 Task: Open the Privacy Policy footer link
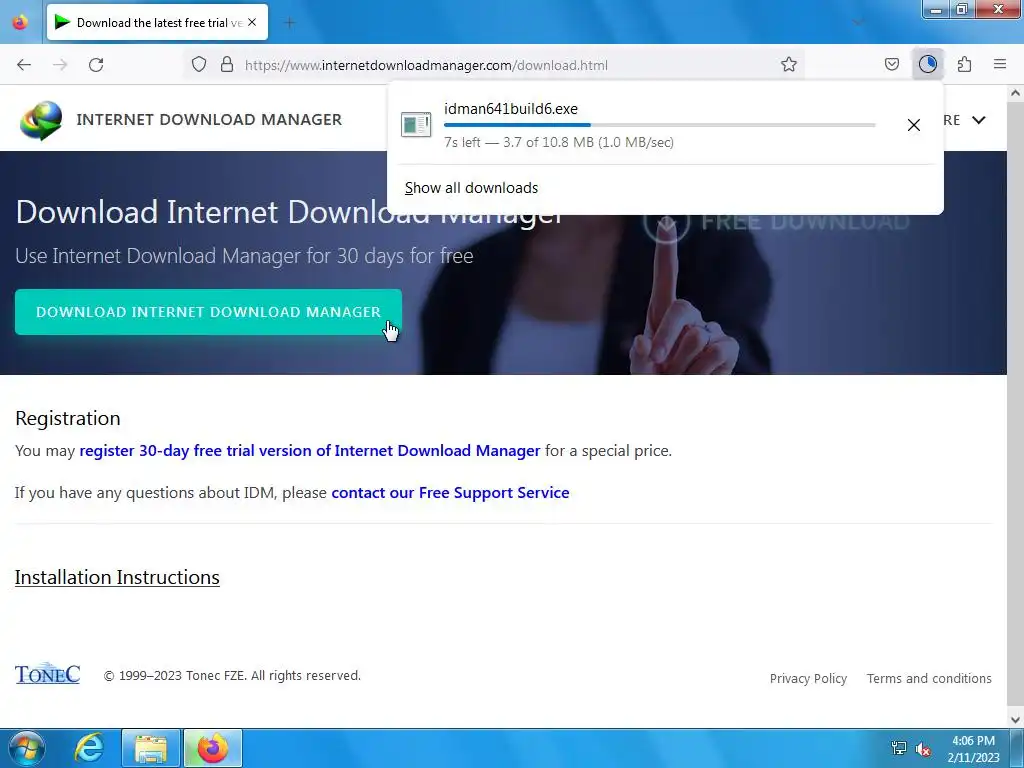(808, 679)
